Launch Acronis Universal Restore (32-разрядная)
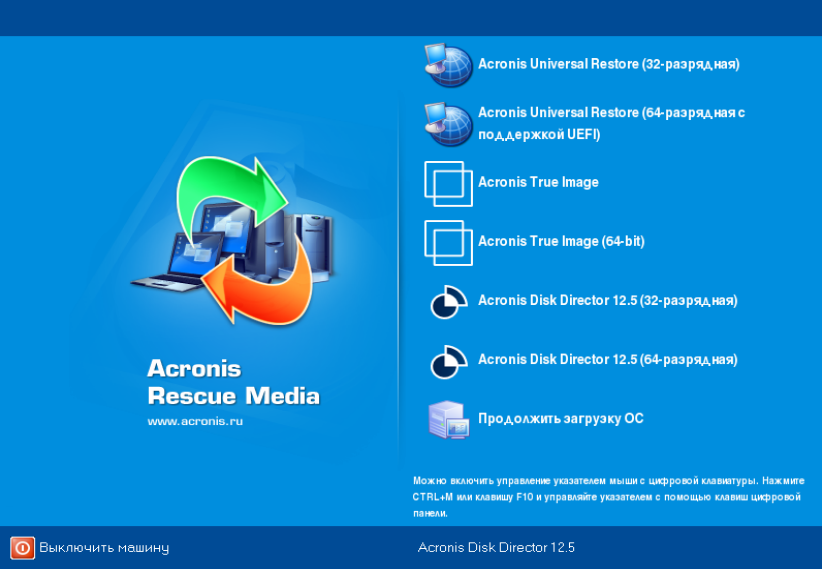The image size is (822, 569). (608, 65)
